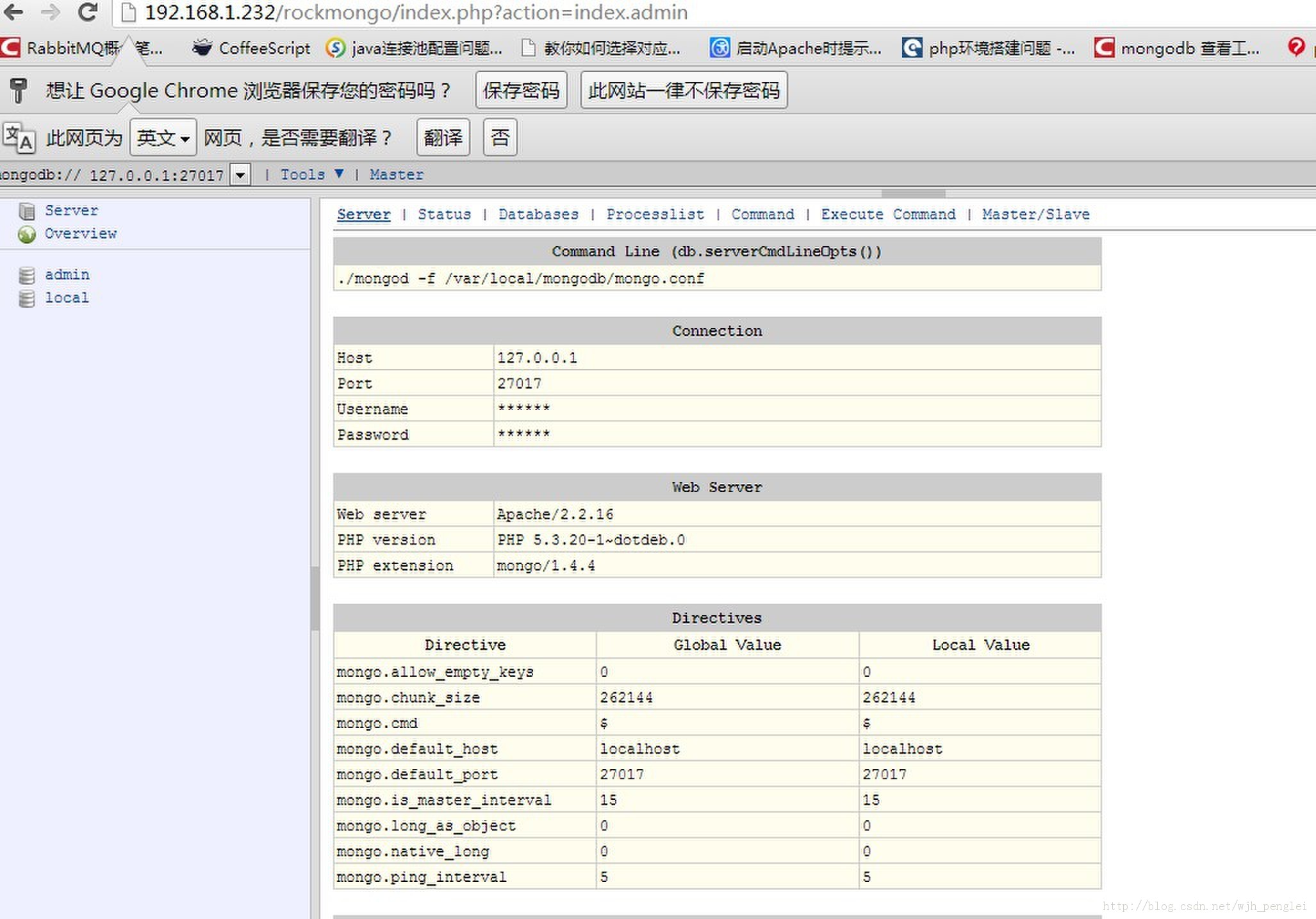Image resolution: width=1316 pixels, height=919 pixels.
Task: Click the 翻译 translate button
Action: tap(443, 137)
